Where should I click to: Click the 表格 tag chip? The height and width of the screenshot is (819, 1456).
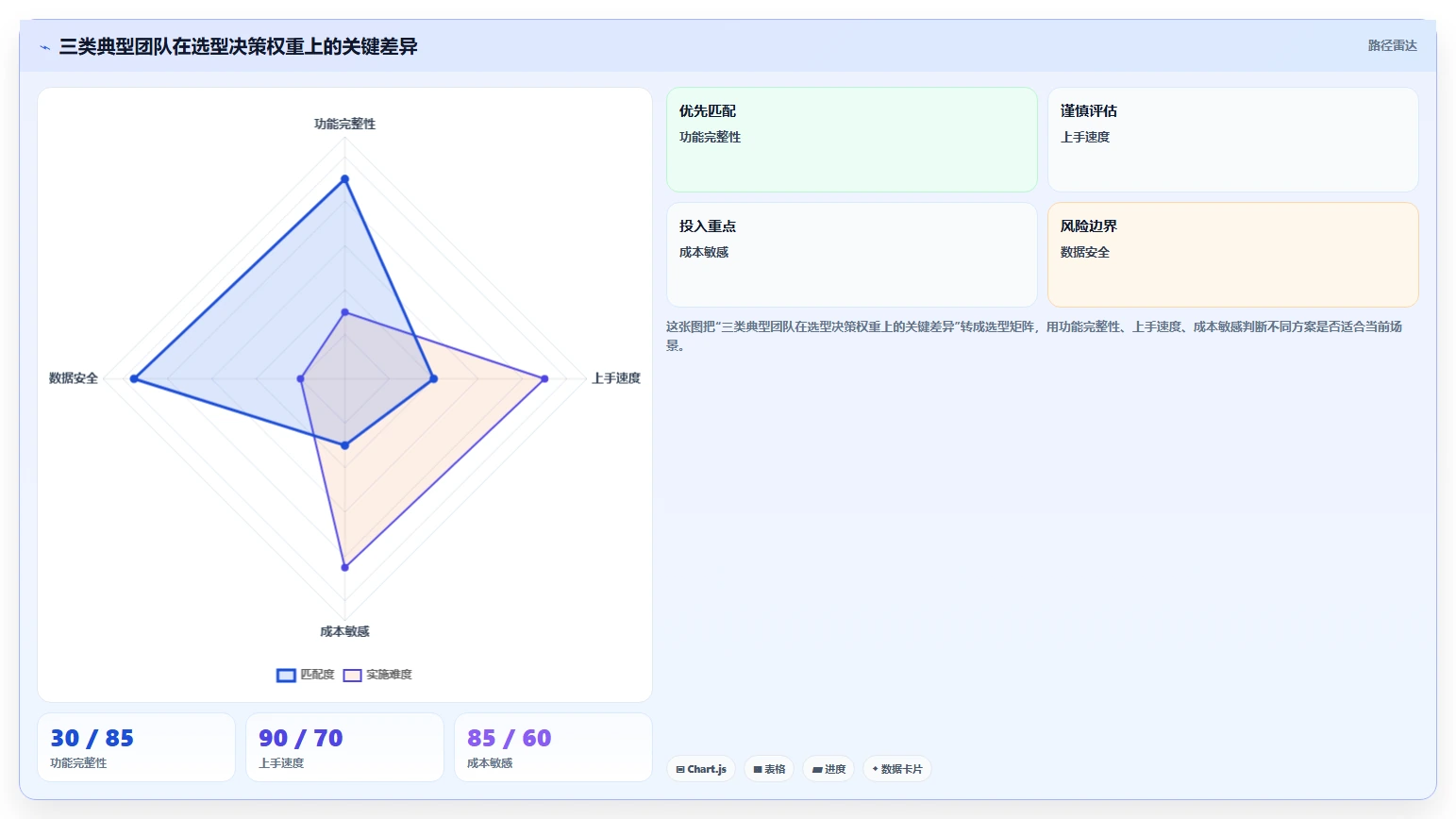769,769
